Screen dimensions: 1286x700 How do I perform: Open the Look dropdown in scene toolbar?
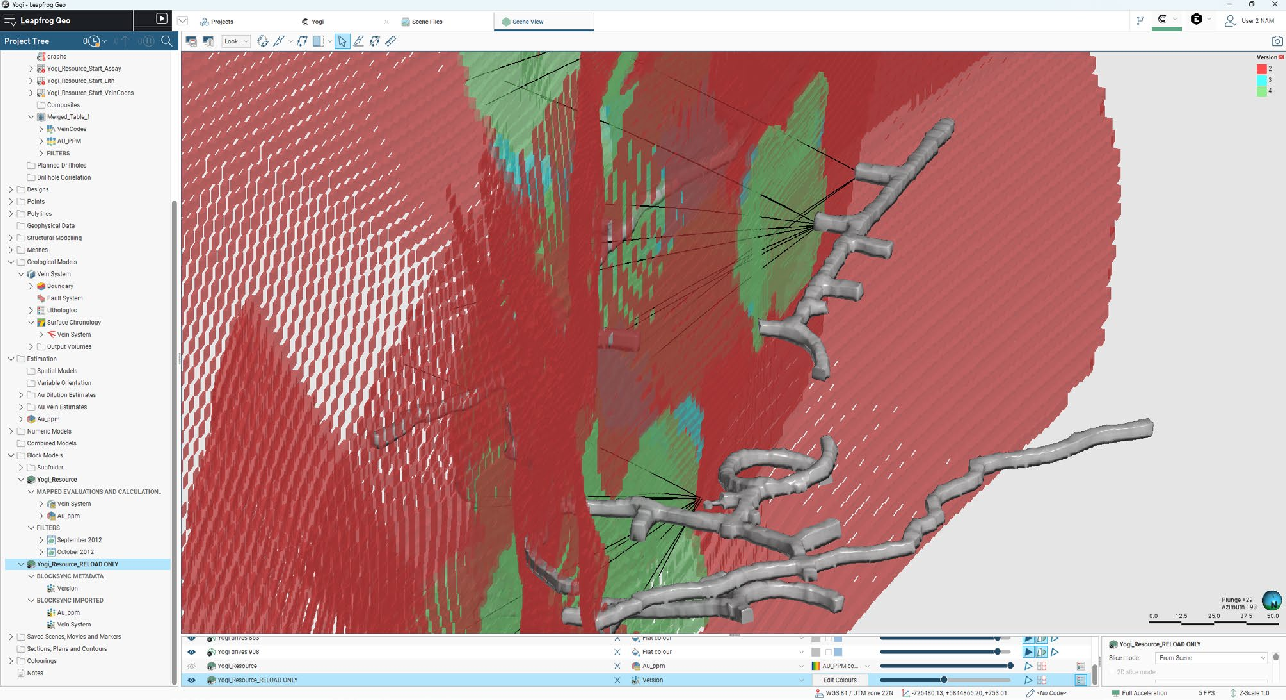236,41
